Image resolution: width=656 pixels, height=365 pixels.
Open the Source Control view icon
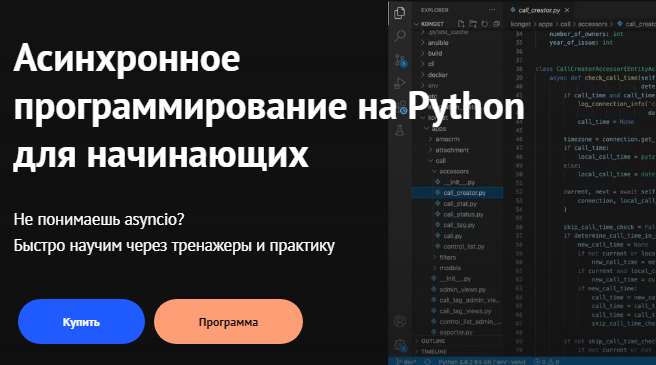click(400, 60)
